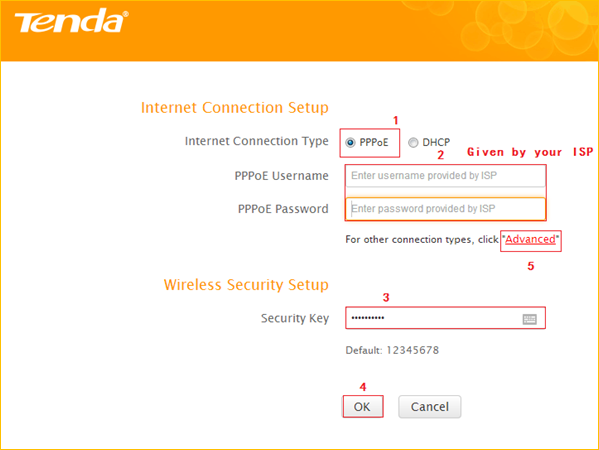Open the Advanced link for other connection types
This screenshot has width=599, height=450.
click(x=530, y=240)
